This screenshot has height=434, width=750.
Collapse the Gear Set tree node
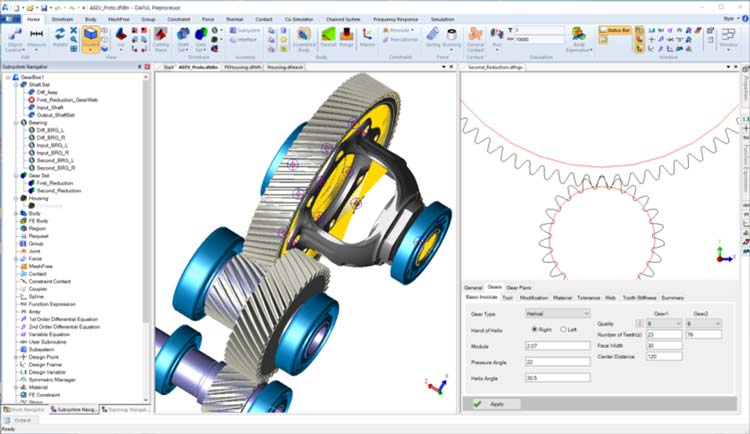pyautogui.click(x=16, y=176)
